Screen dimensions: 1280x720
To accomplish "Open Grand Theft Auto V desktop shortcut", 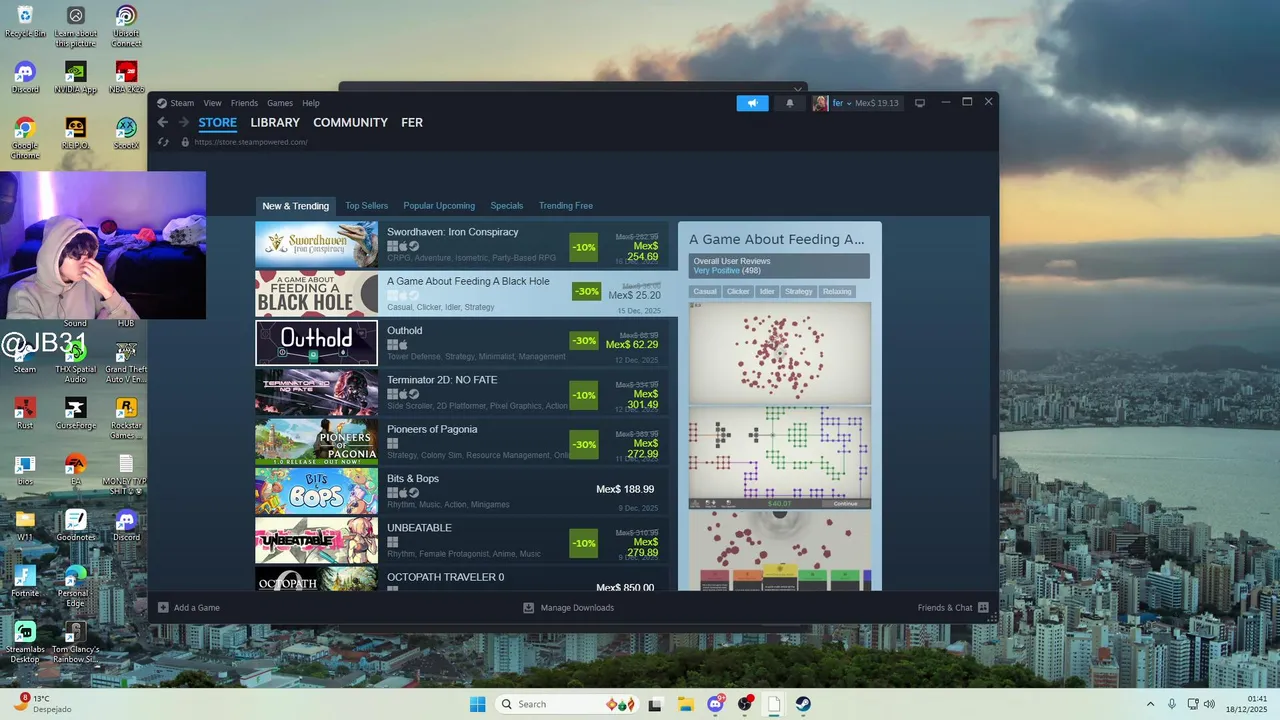I will [x=126, y=362].
